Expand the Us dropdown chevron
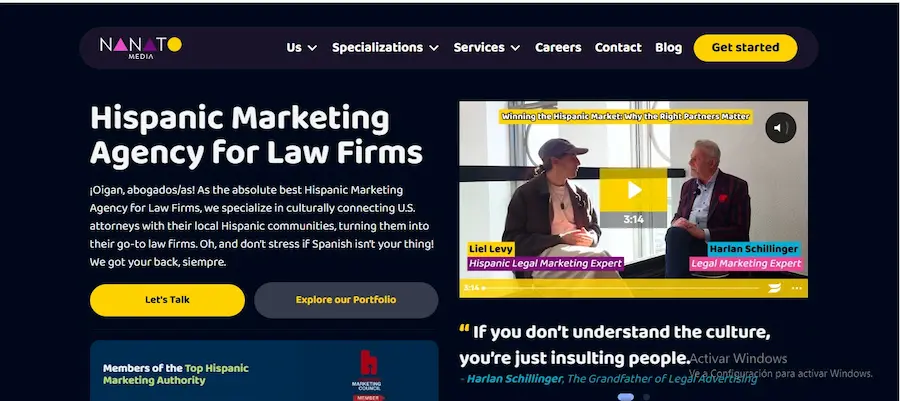900x401 pixels. coord(312,48)
